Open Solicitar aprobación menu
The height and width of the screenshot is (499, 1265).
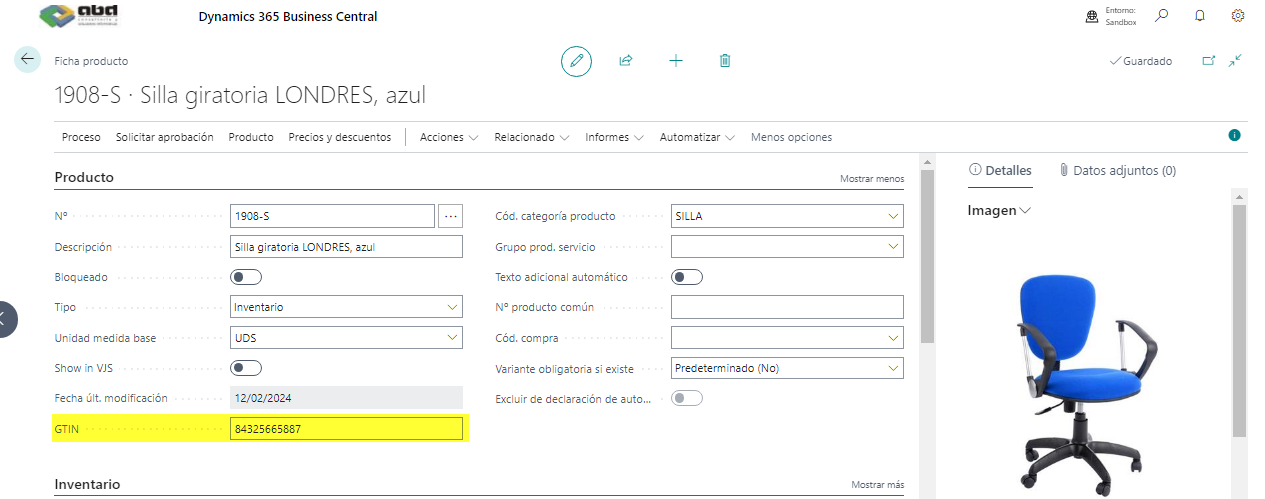pos(165,137)
